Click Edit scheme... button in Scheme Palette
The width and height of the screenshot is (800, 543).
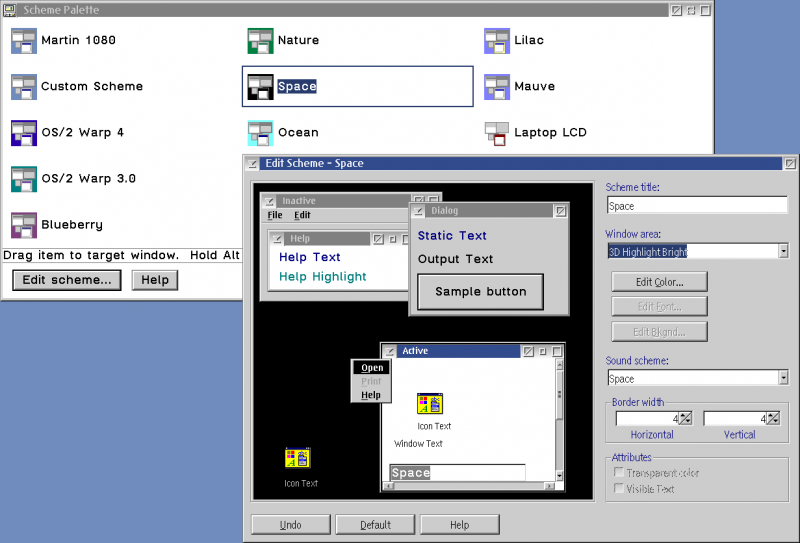(x=67, y=280)
